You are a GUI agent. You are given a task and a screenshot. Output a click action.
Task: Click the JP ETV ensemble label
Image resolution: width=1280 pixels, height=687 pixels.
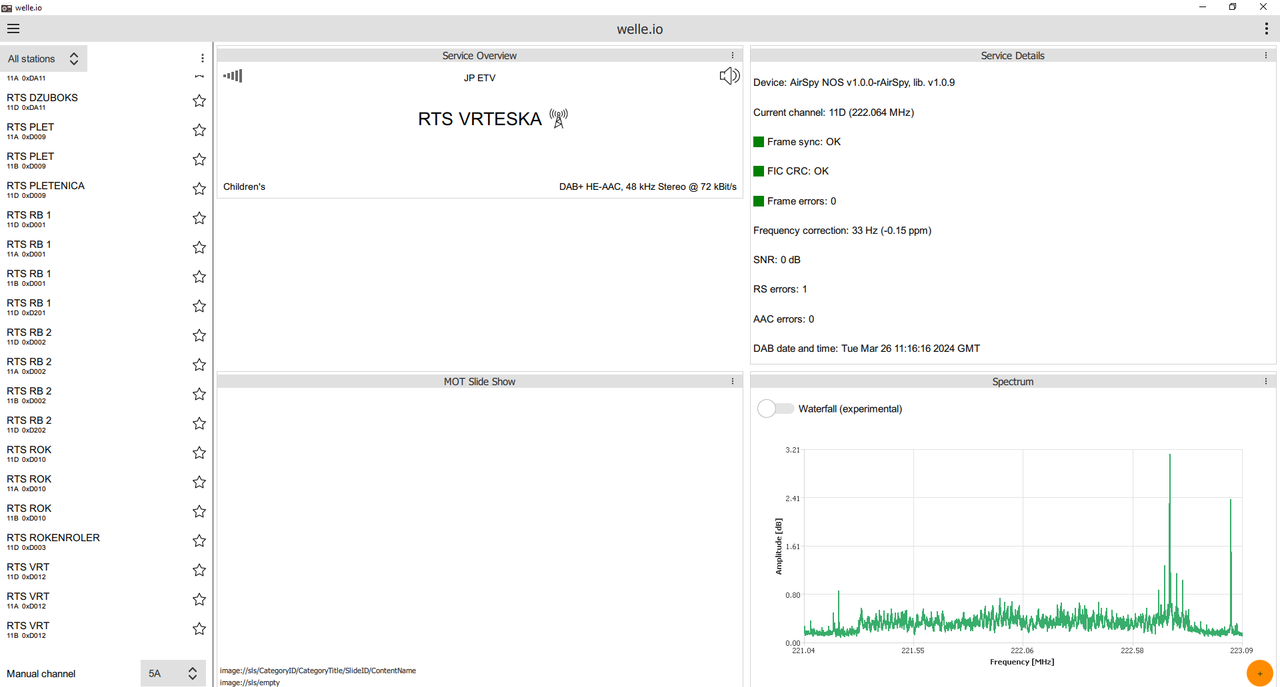480,77
